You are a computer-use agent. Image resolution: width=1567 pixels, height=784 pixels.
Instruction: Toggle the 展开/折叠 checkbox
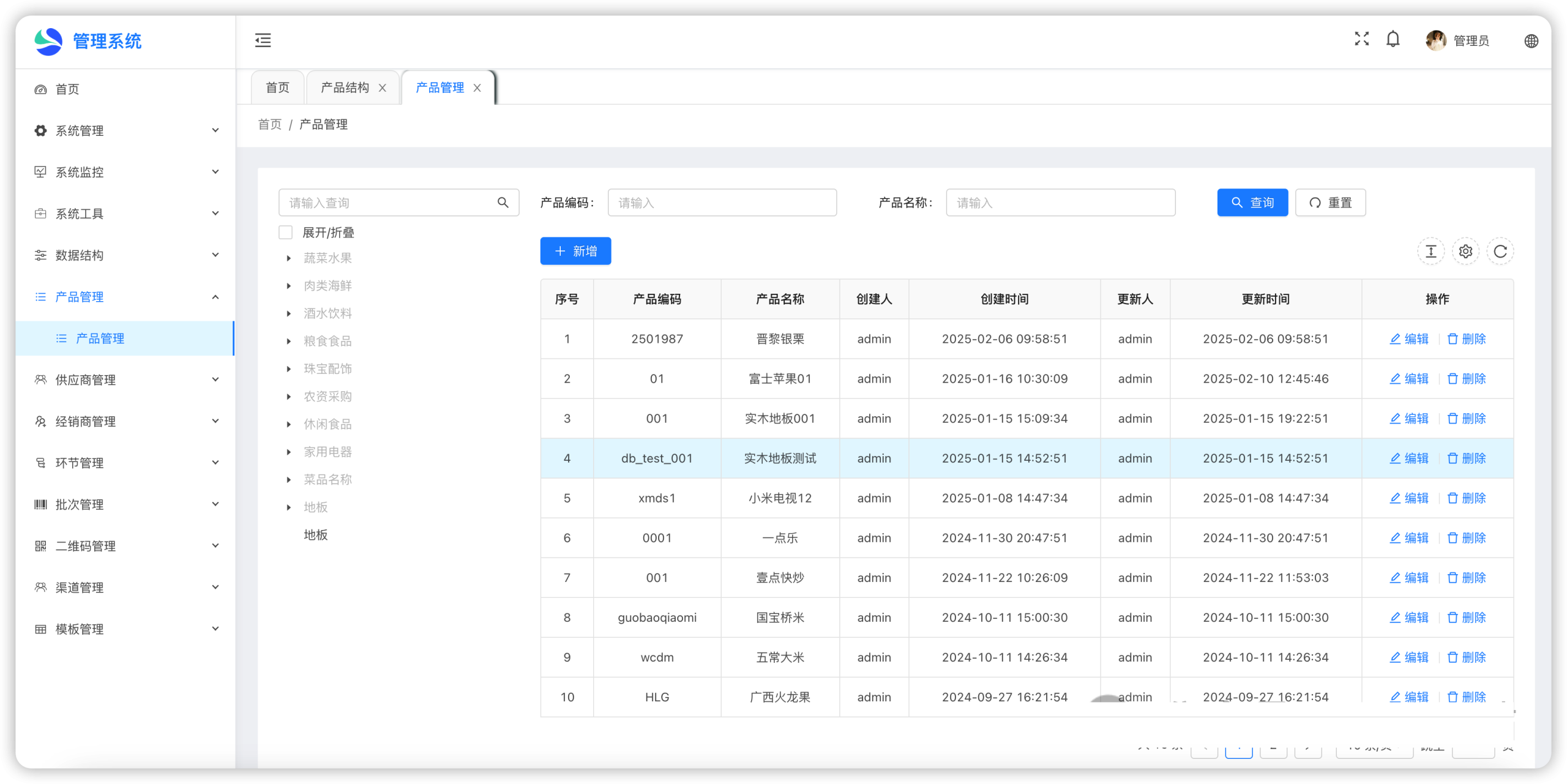pyautogui.click(x=285, y=233)
